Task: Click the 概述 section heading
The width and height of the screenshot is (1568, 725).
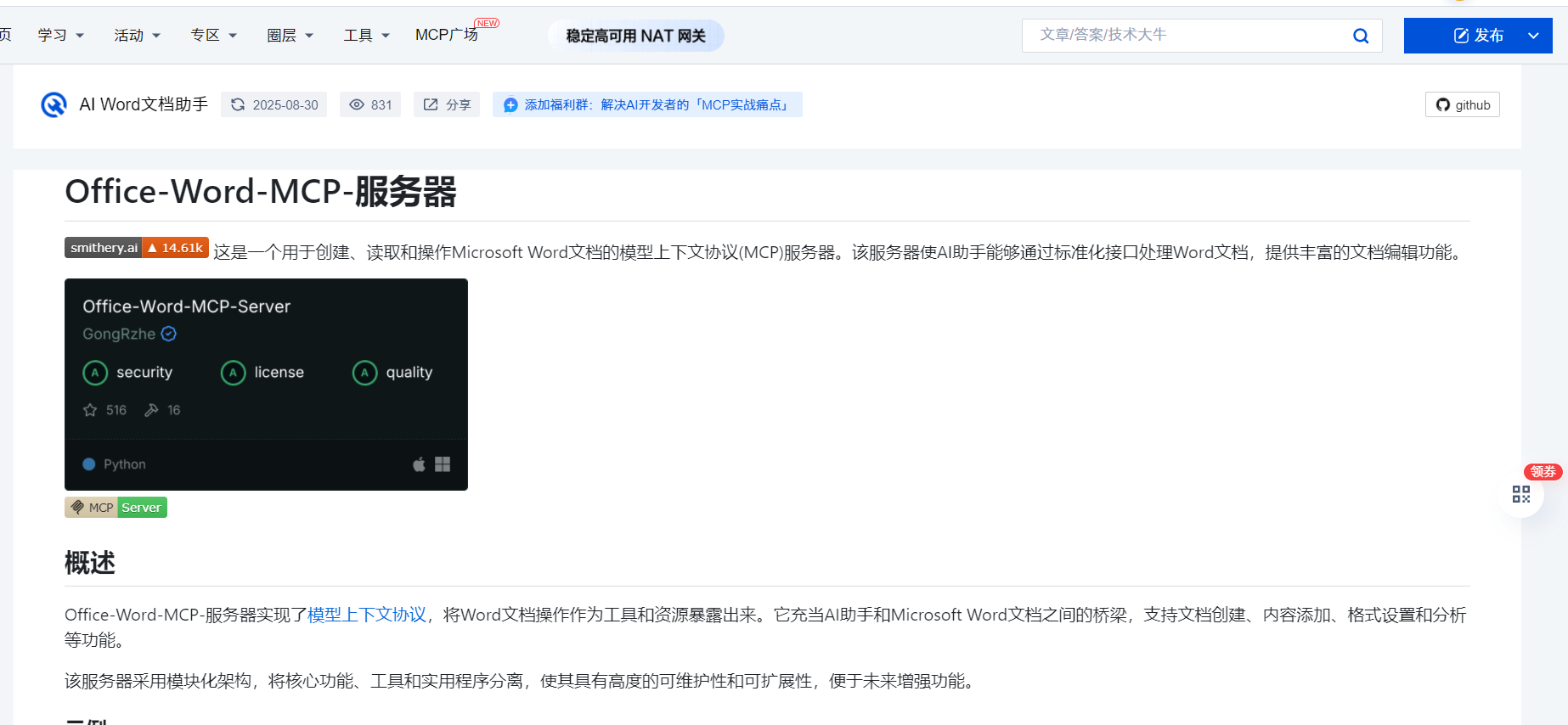Action: coord(90,563)
